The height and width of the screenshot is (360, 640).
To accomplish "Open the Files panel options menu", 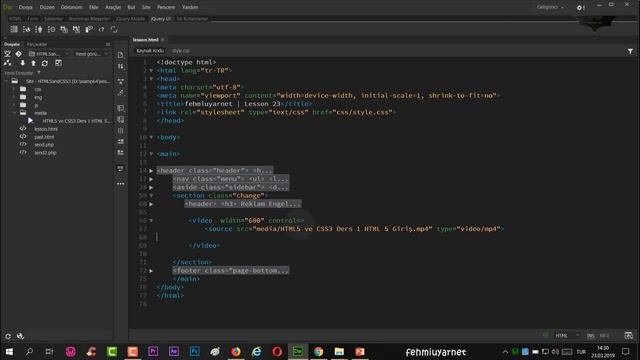I will [108, 44].
